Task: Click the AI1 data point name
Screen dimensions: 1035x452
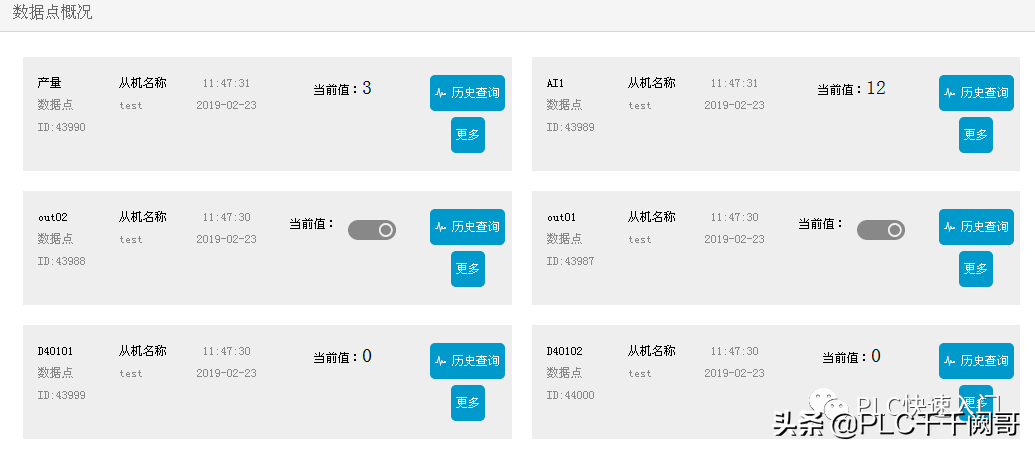Action: [x=556, y=83]
